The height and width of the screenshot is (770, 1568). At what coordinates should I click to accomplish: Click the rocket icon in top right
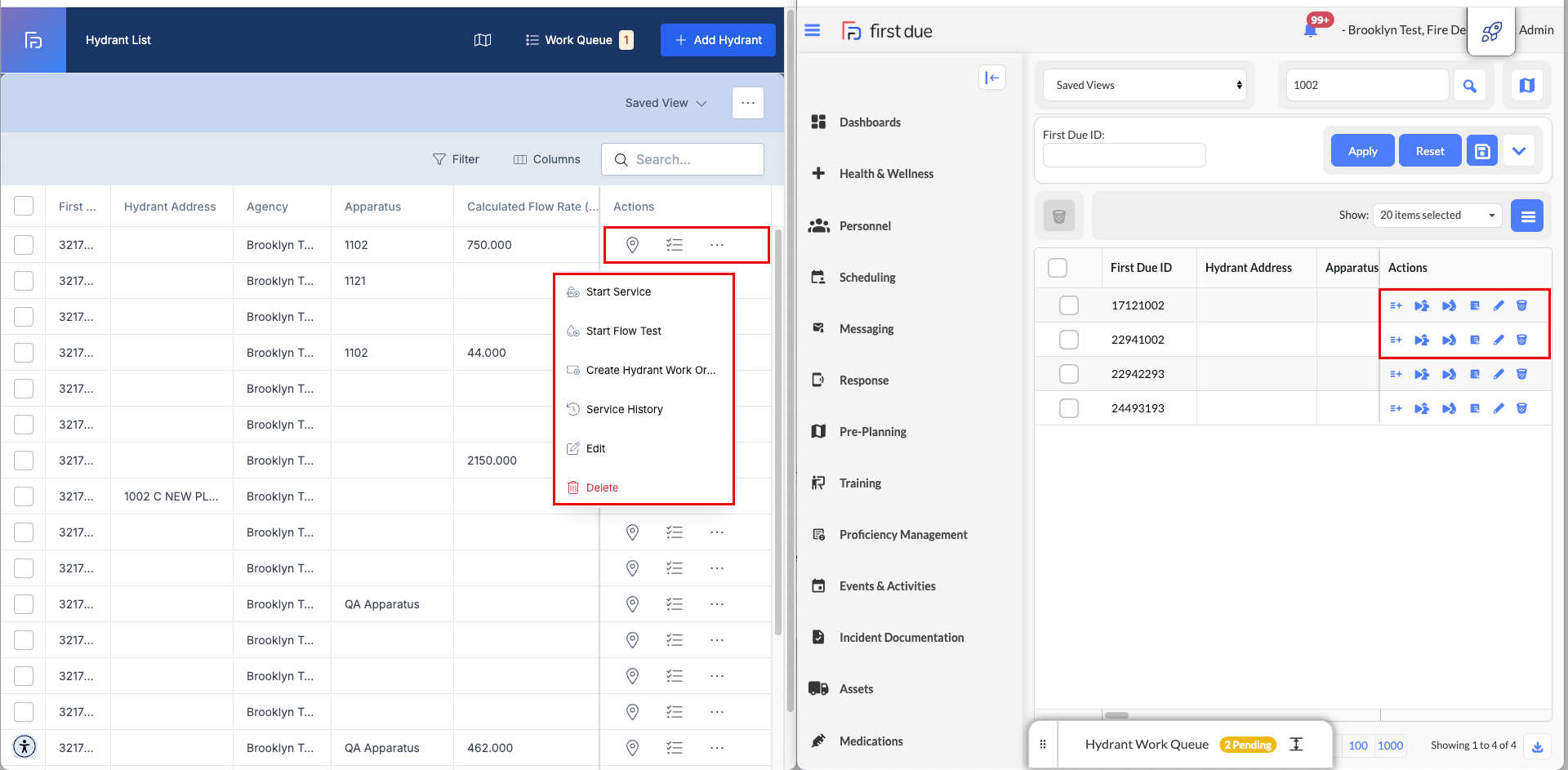click(x=1491, y=32)
